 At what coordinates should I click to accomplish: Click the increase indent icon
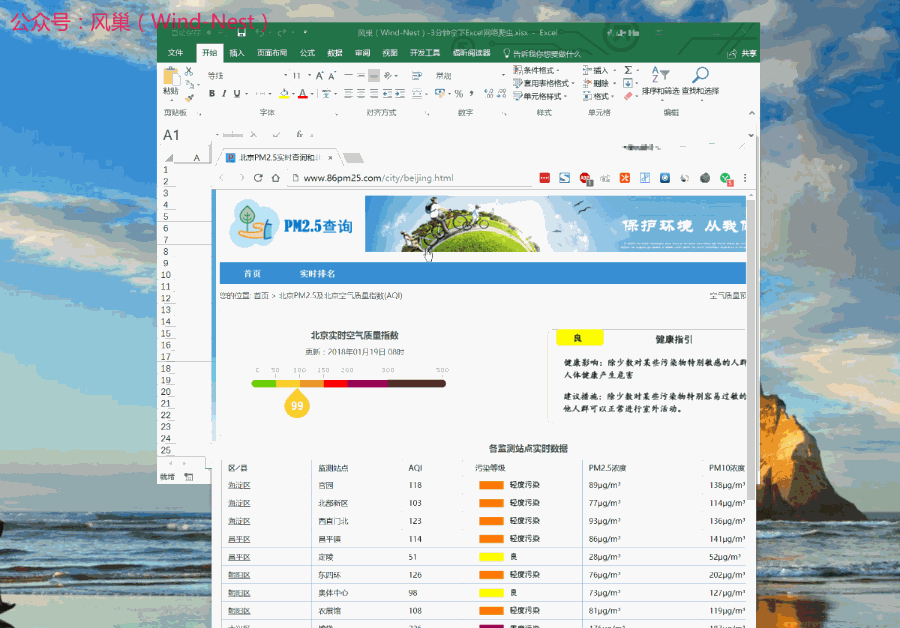click(x=400, y=94)
